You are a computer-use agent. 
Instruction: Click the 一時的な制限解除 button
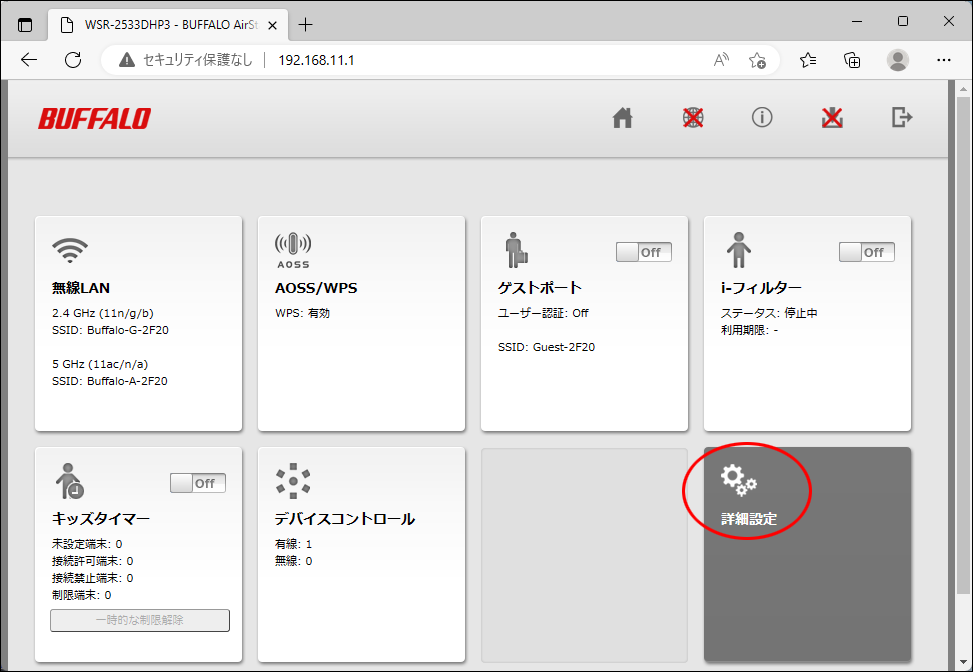click(x=140, y=620)
